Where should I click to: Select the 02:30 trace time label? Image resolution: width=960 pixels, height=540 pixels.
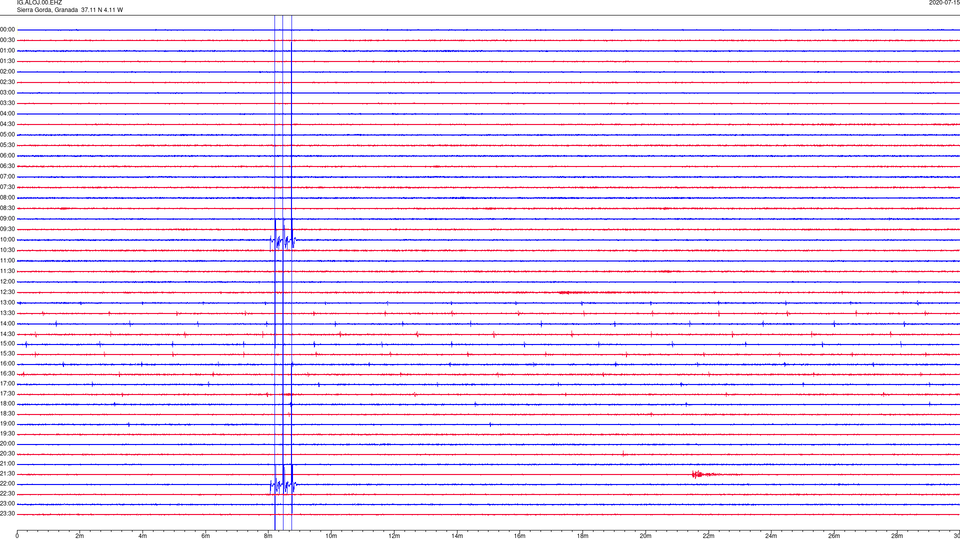pyautogui.click(x=8, y=82)
